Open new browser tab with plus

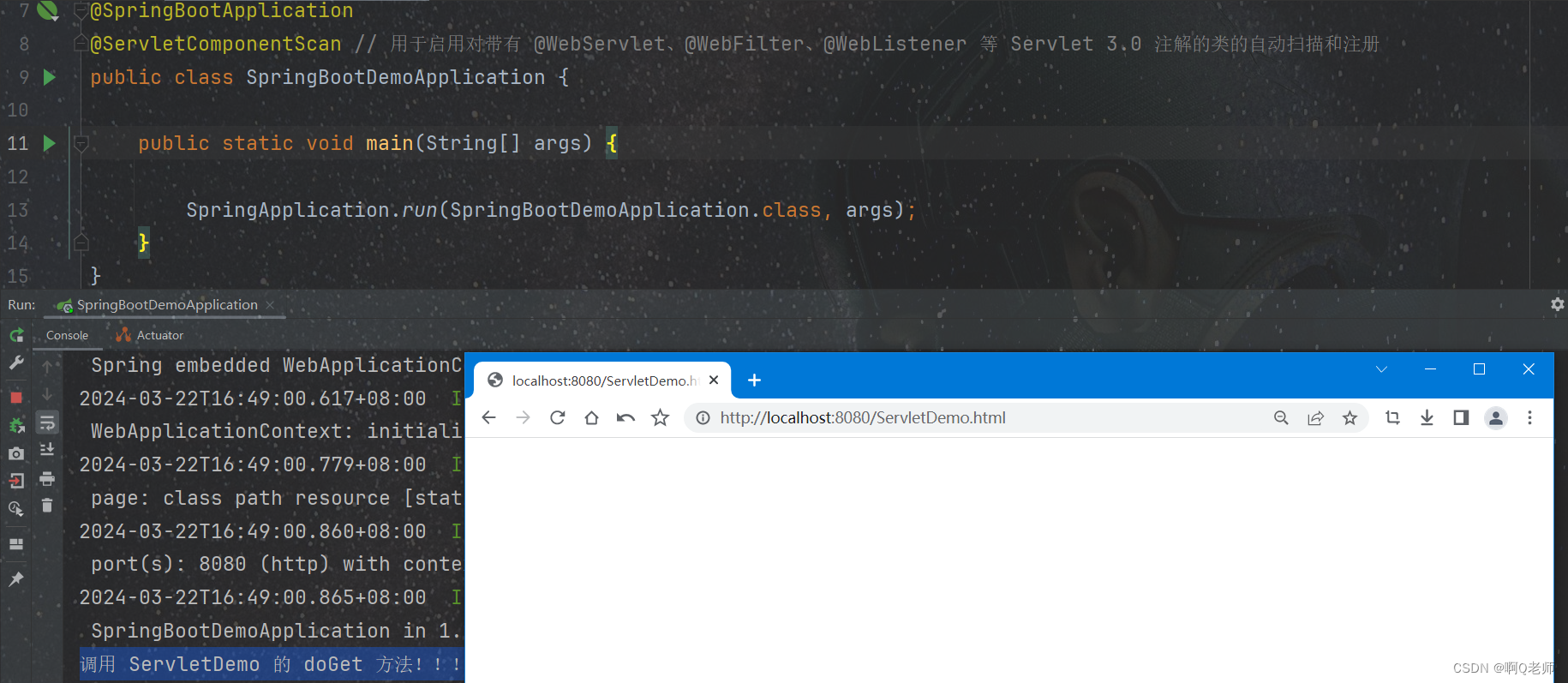coord(754,380)
